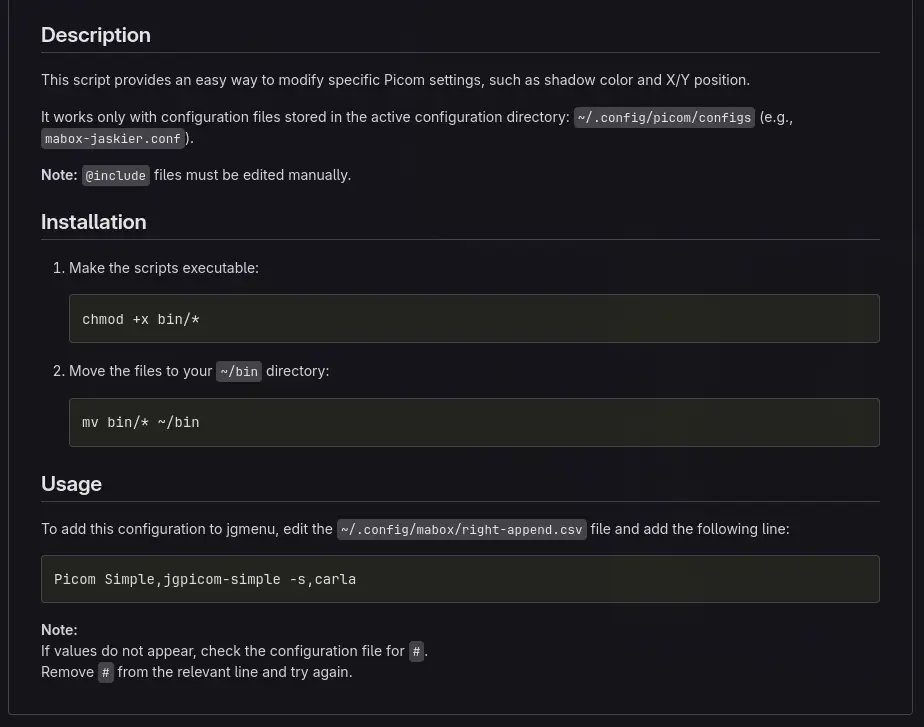Click the chmod +x bin/* code block

(x=474, y=319)
